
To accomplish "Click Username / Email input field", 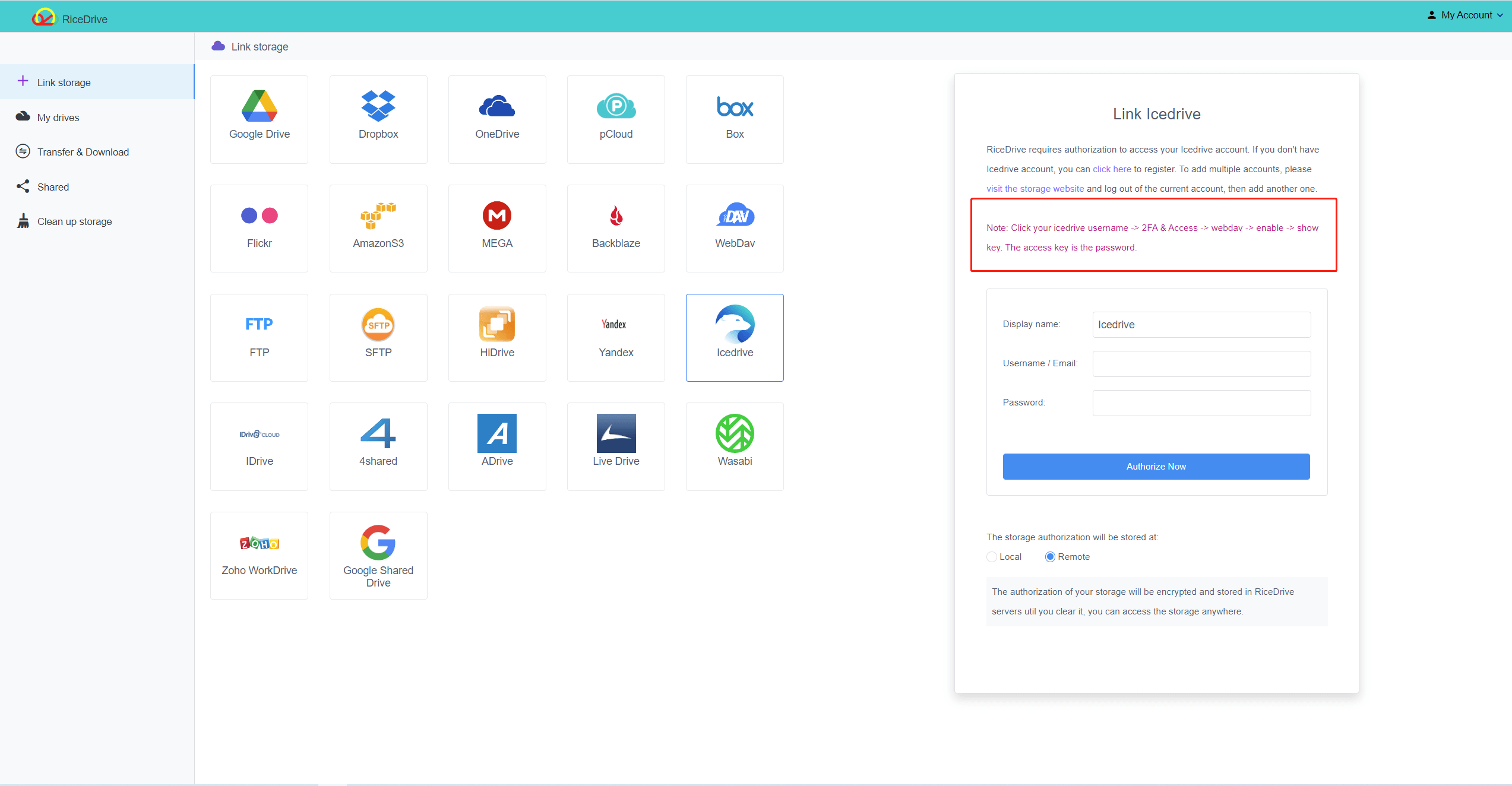I will click(x=1200, y=362).
